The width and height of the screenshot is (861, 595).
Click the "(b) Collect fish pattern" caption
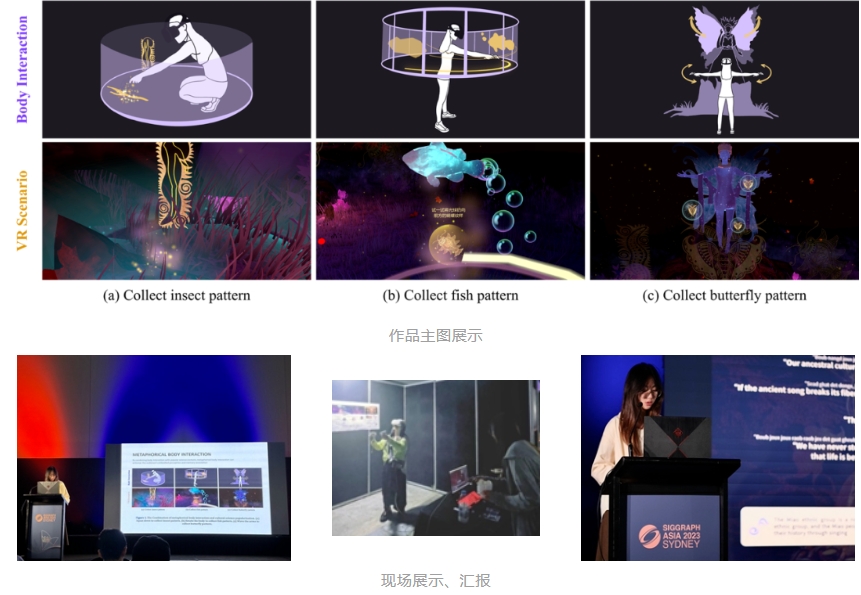coord(449,296)
